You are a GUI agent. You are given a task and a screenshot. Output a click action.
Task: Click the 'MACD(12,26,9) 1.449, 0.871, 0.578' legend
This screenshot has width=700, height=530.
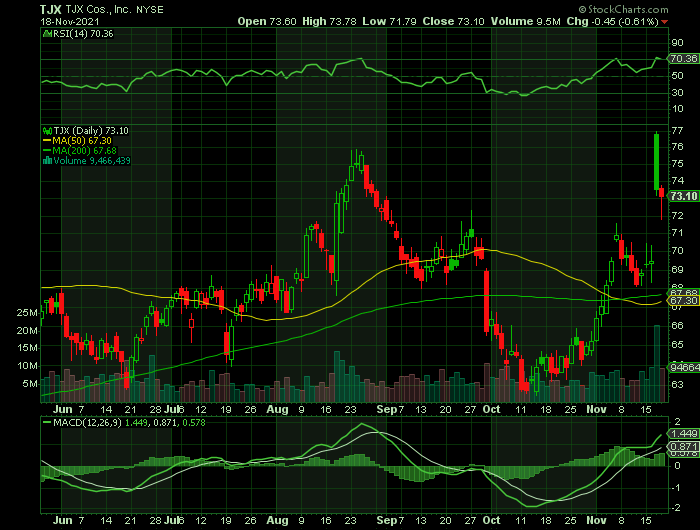(129, 422)
